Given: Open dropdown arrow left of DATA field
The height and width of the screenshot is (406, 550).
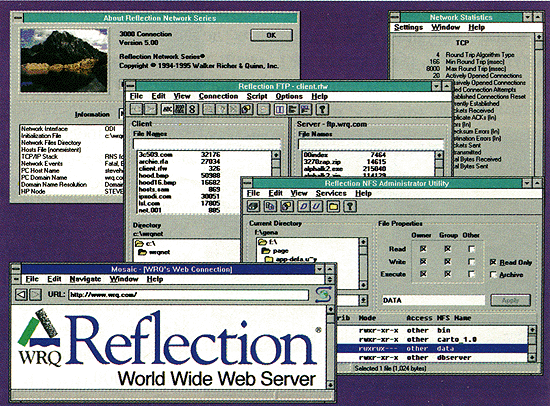Looking at the screenshot, I should click(363, 300).
